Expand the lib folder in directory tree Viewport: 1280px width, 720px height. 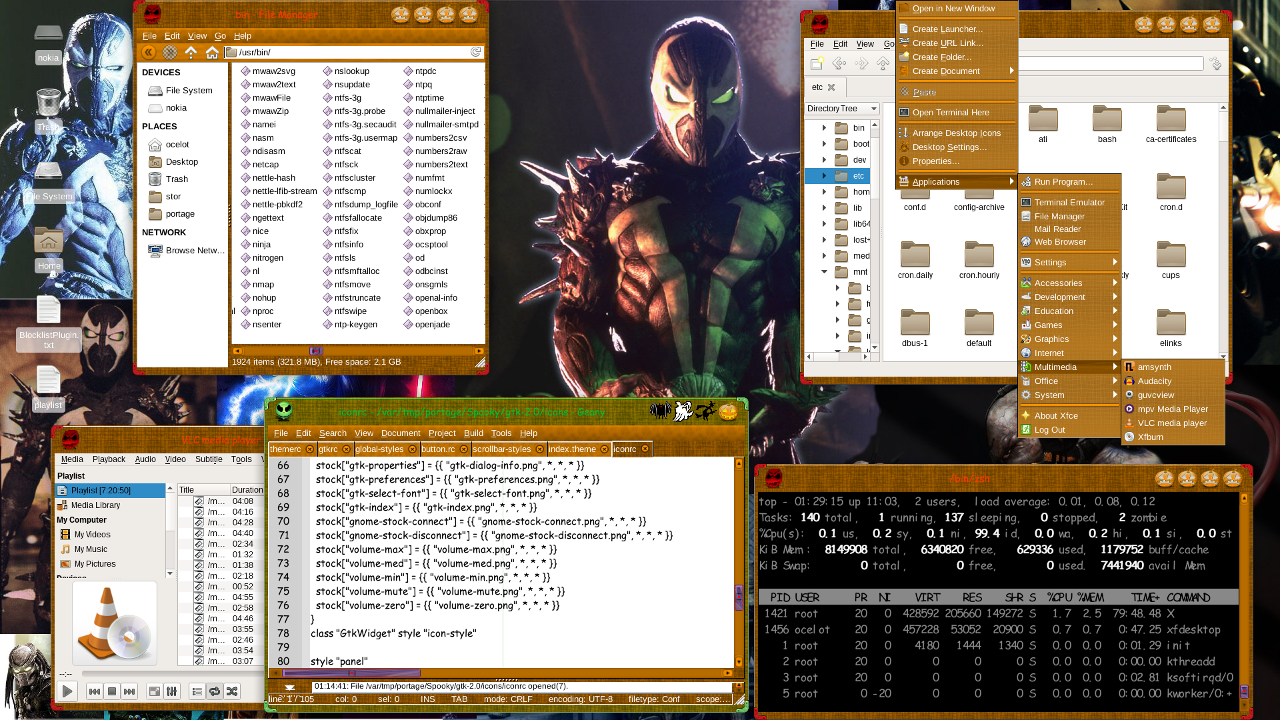pos(824,208)
